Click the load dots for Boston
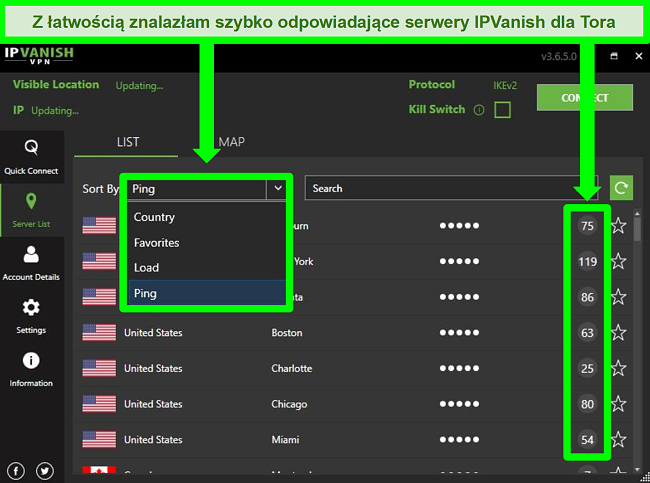This screenshot has width=650, height=483. point(459,333)
